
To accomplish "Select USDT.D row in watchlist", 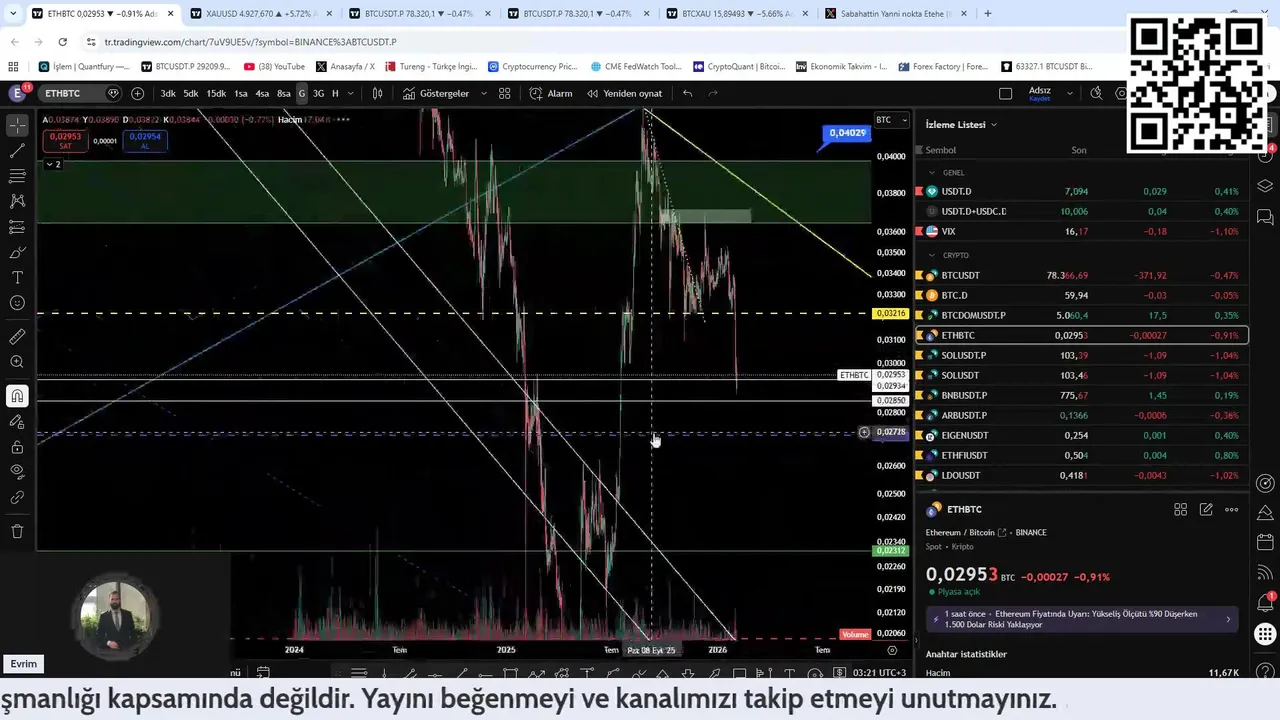I will point(1082,191).
